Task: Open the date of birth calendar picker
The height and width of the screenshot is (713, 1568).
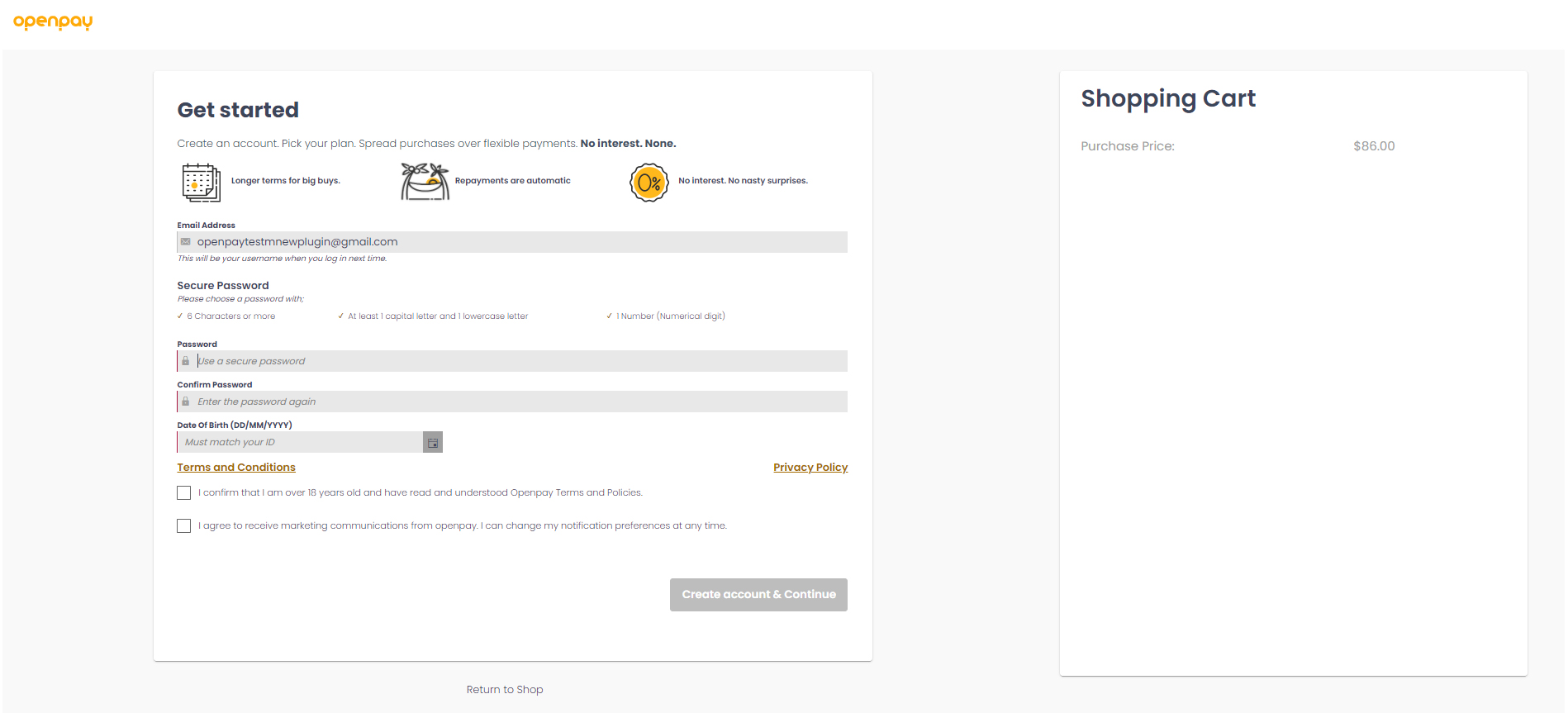Action: [433, 443]
